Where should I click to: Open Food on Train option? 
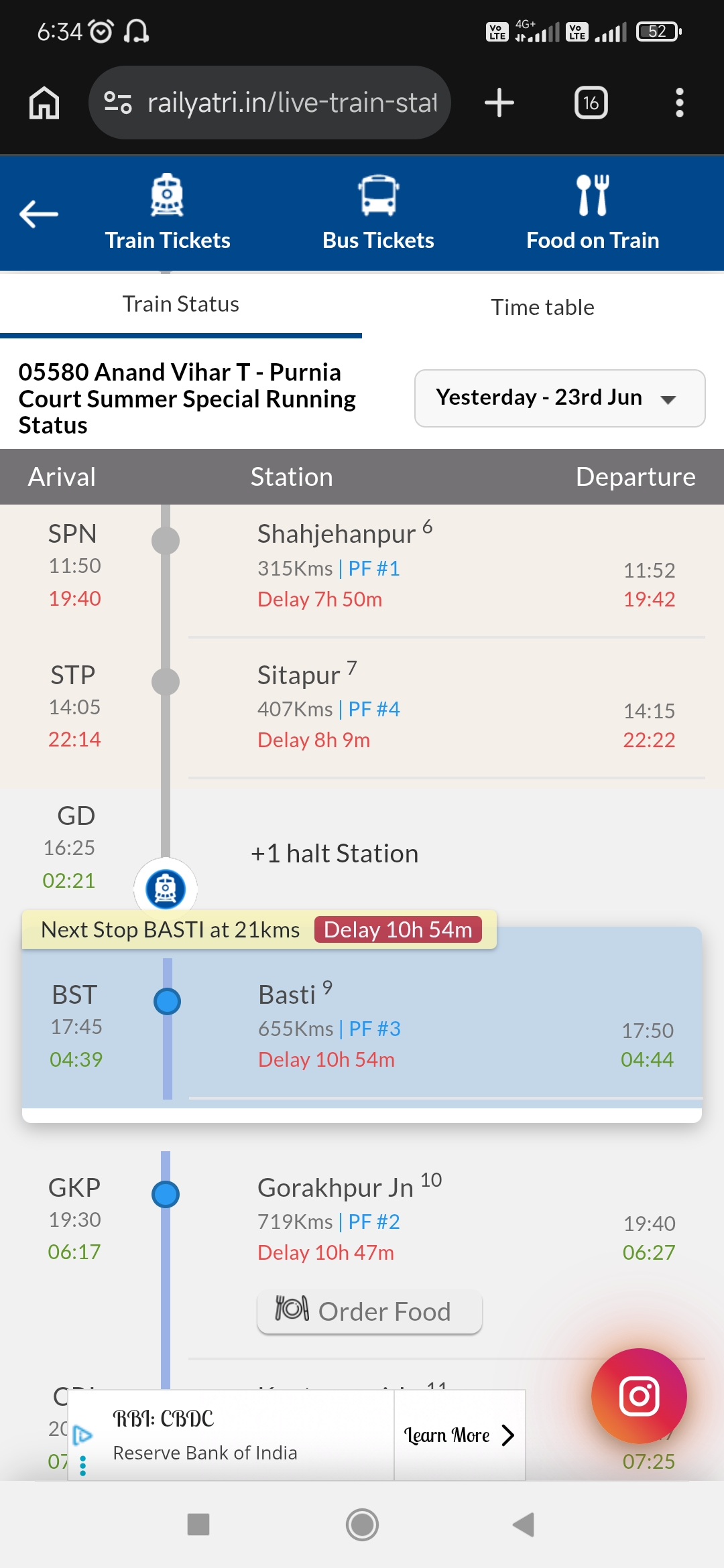point(593,213)
